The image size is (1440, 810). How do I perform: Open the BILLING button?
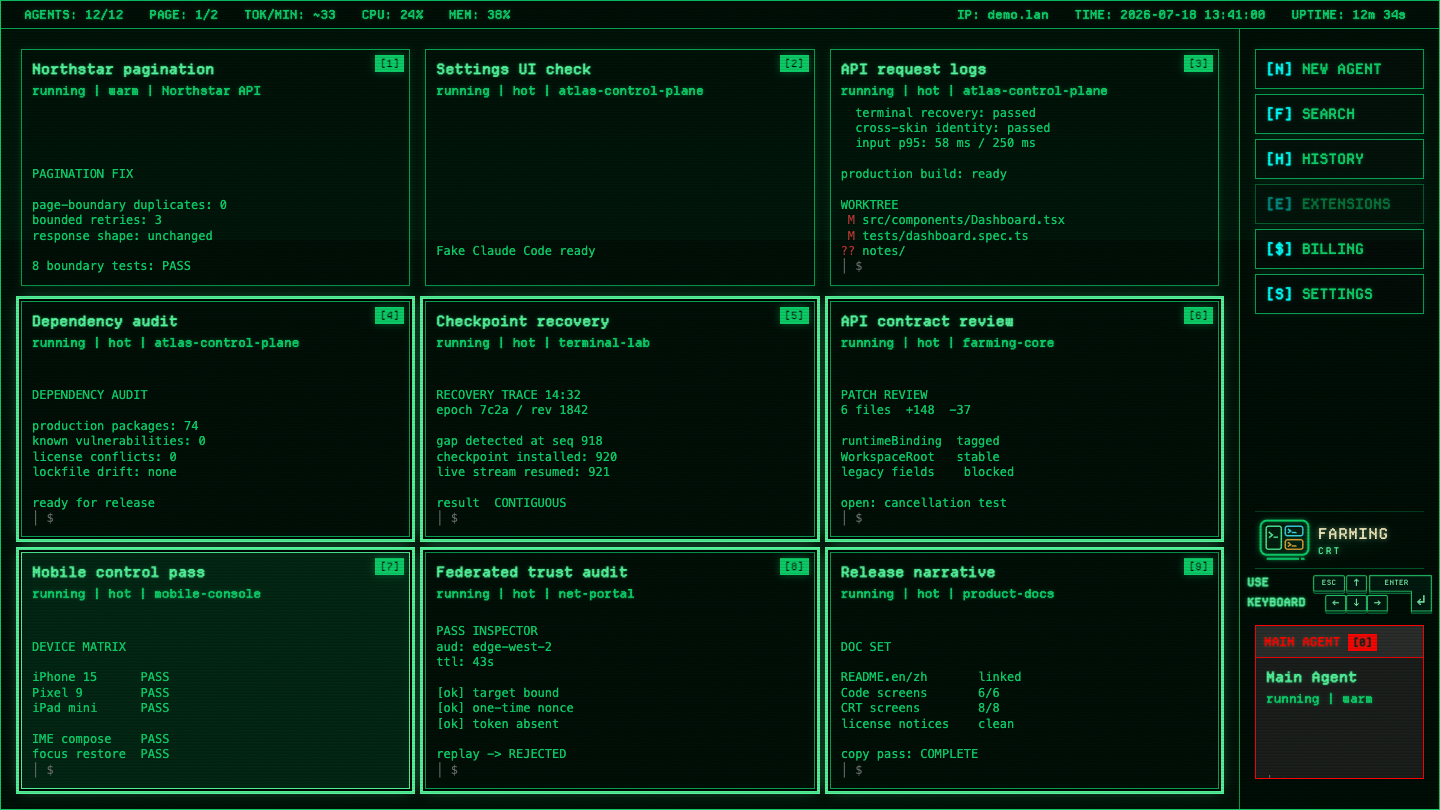(x=1339, y=249)
